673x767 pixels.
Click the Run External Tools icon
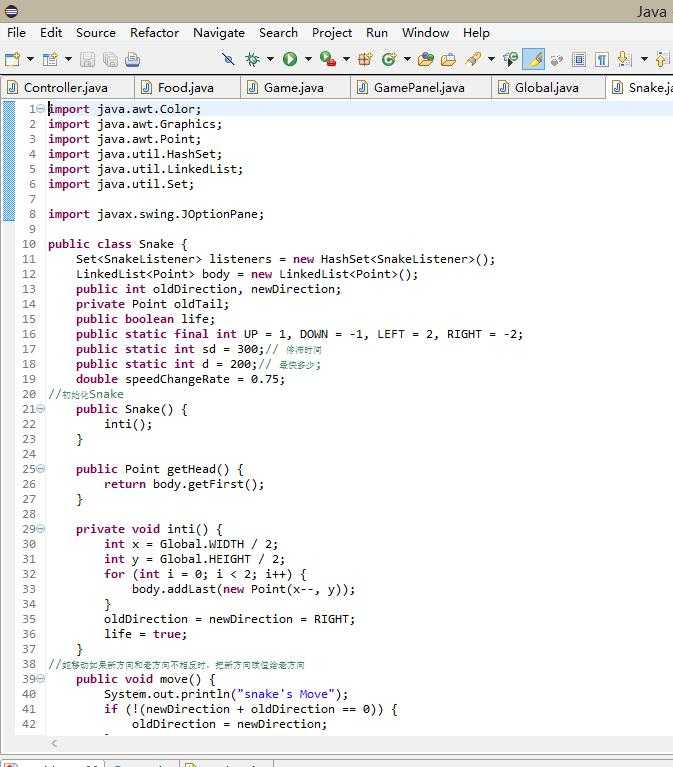click(x=328, y=59)
